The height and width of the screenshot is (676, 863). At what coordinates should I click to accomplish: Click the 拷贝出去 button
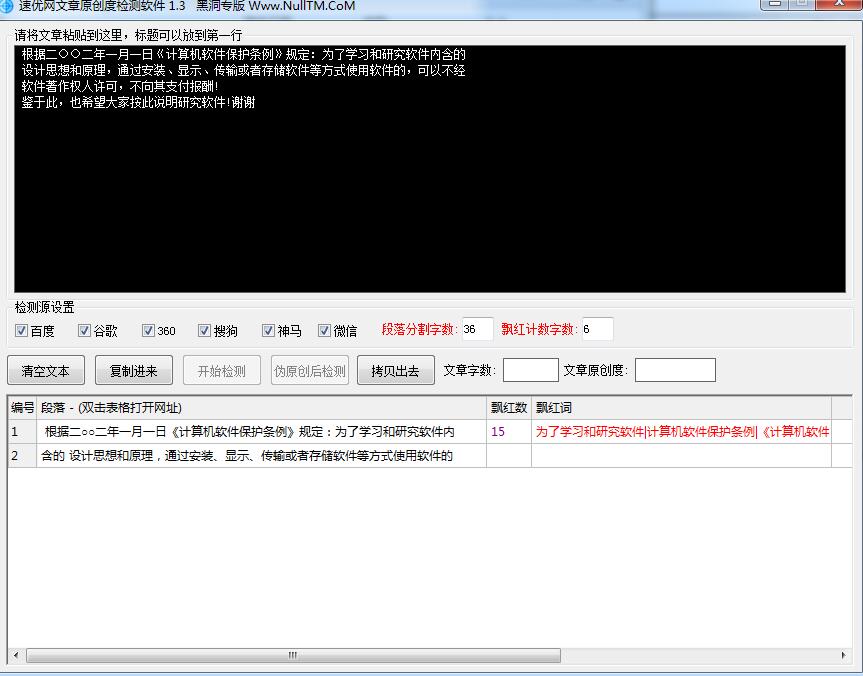coord(396,370)
